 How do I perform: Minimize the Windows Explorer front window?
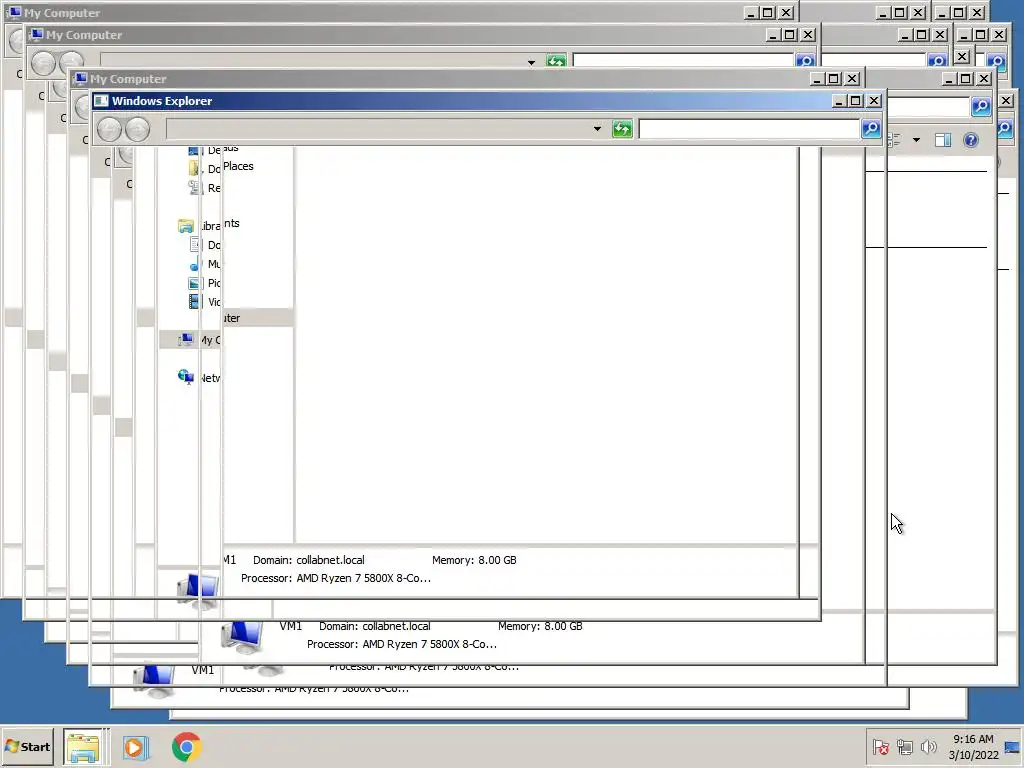coord(840,101)
